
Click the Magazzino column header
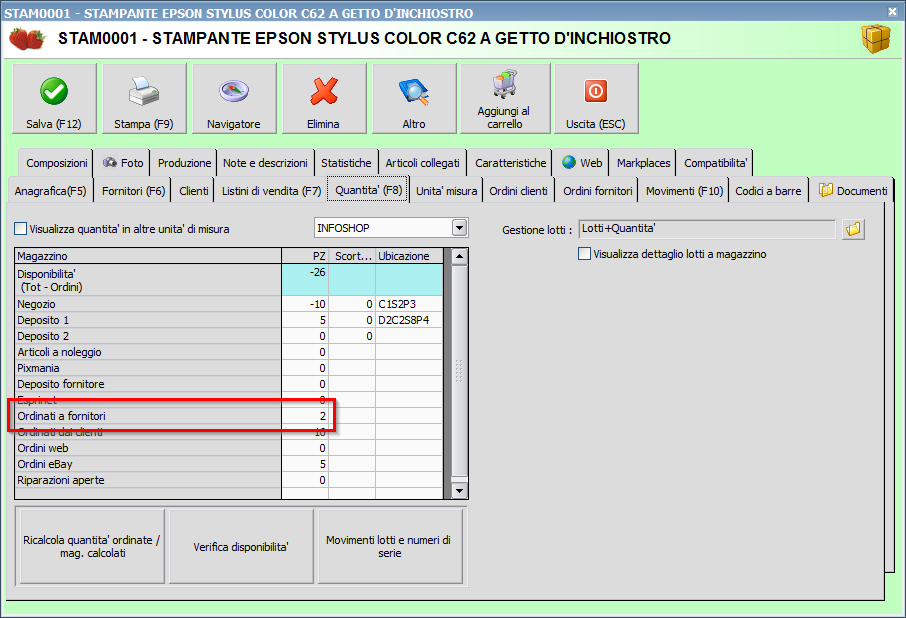pos(148,256)
